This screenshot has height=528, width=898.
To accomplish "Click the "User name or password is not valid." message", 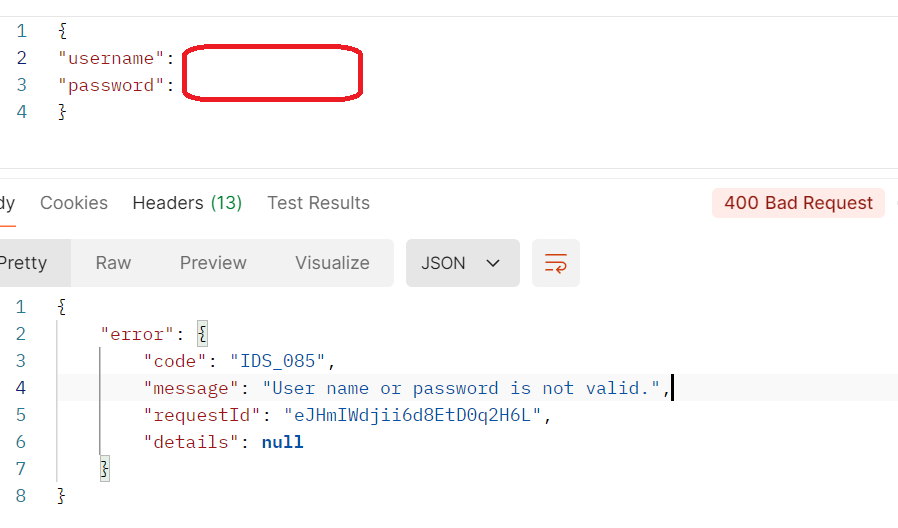I will click(461, 388).
